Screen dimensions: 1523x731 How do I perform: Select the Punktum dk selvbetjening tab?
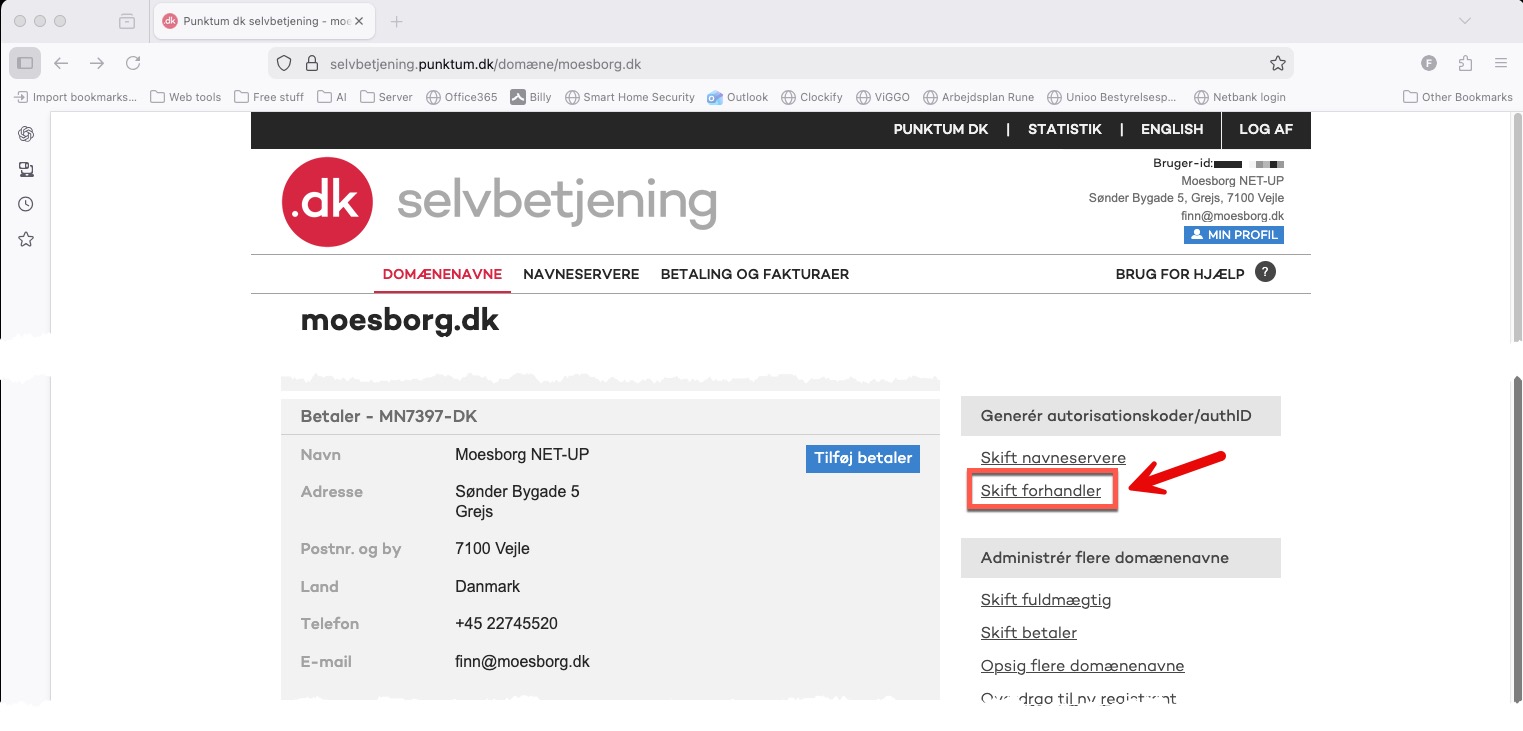tap(264, 21)
